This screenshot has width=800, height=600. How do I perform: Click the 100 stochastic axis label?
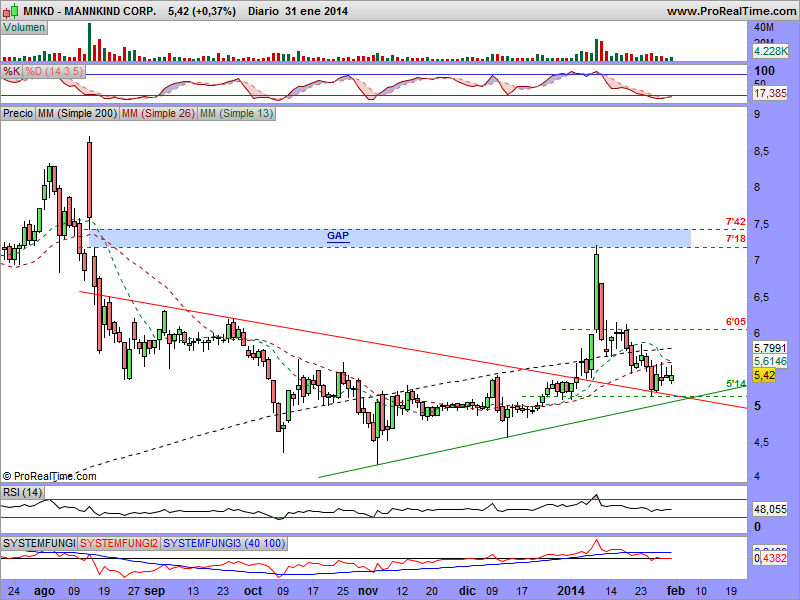click(x=764, y=71)
